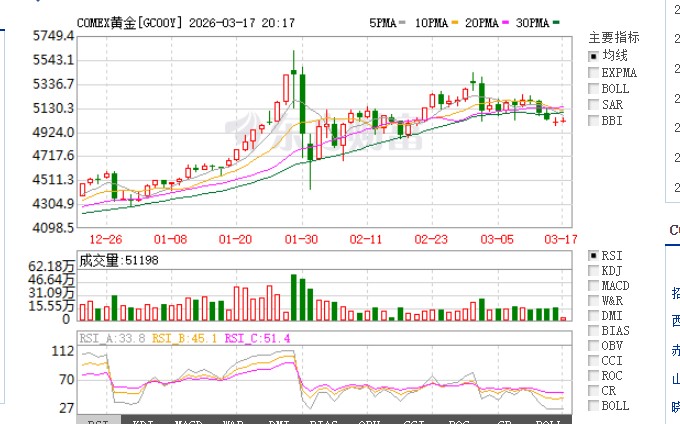Turn on the MACD checkbox
This screenshot has width=680, height=424.
click(x=593, y=285)
